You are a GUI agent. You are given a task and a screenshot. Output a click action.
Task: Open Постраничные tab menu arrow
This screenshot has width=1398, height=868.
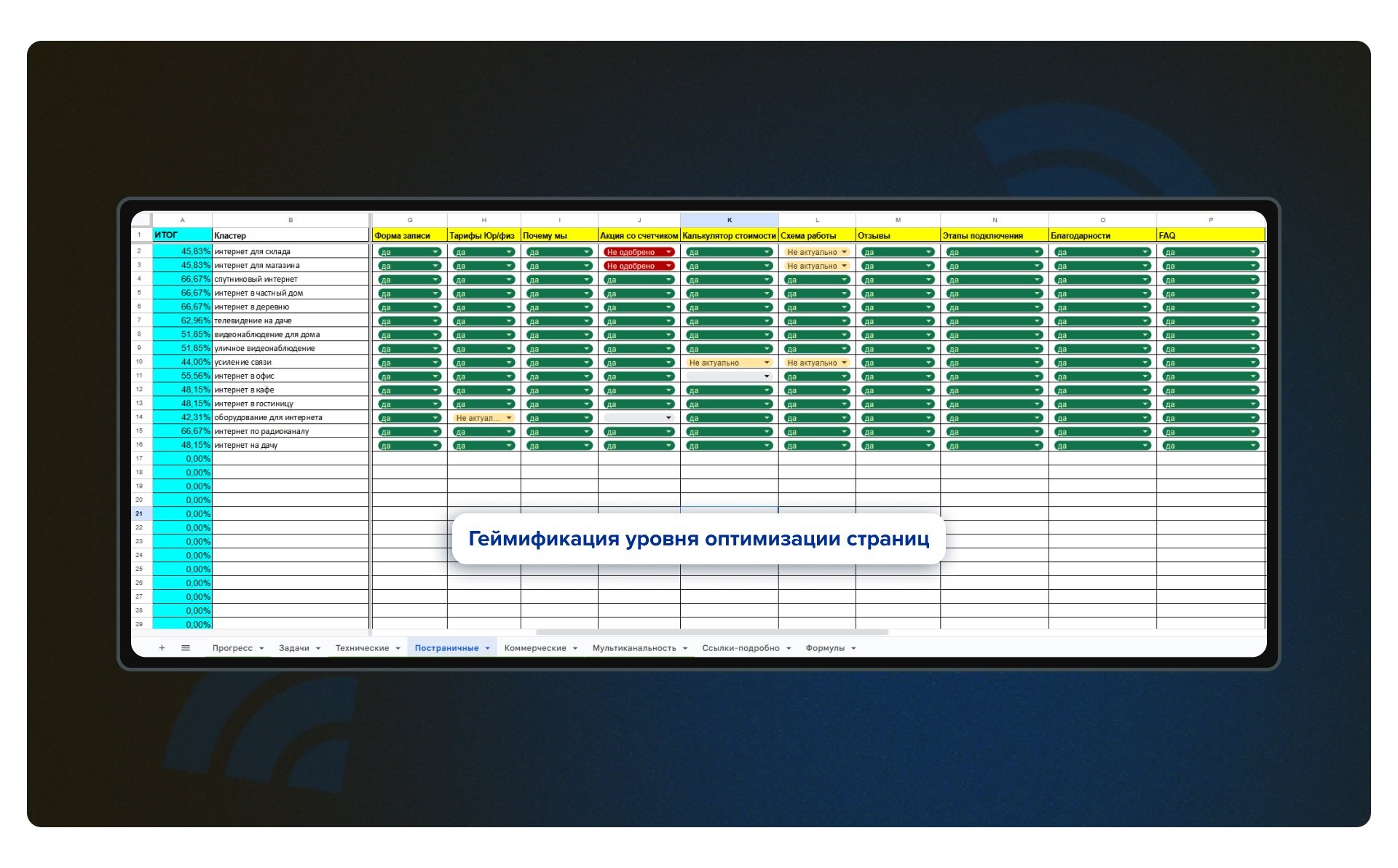click(487, 649)
